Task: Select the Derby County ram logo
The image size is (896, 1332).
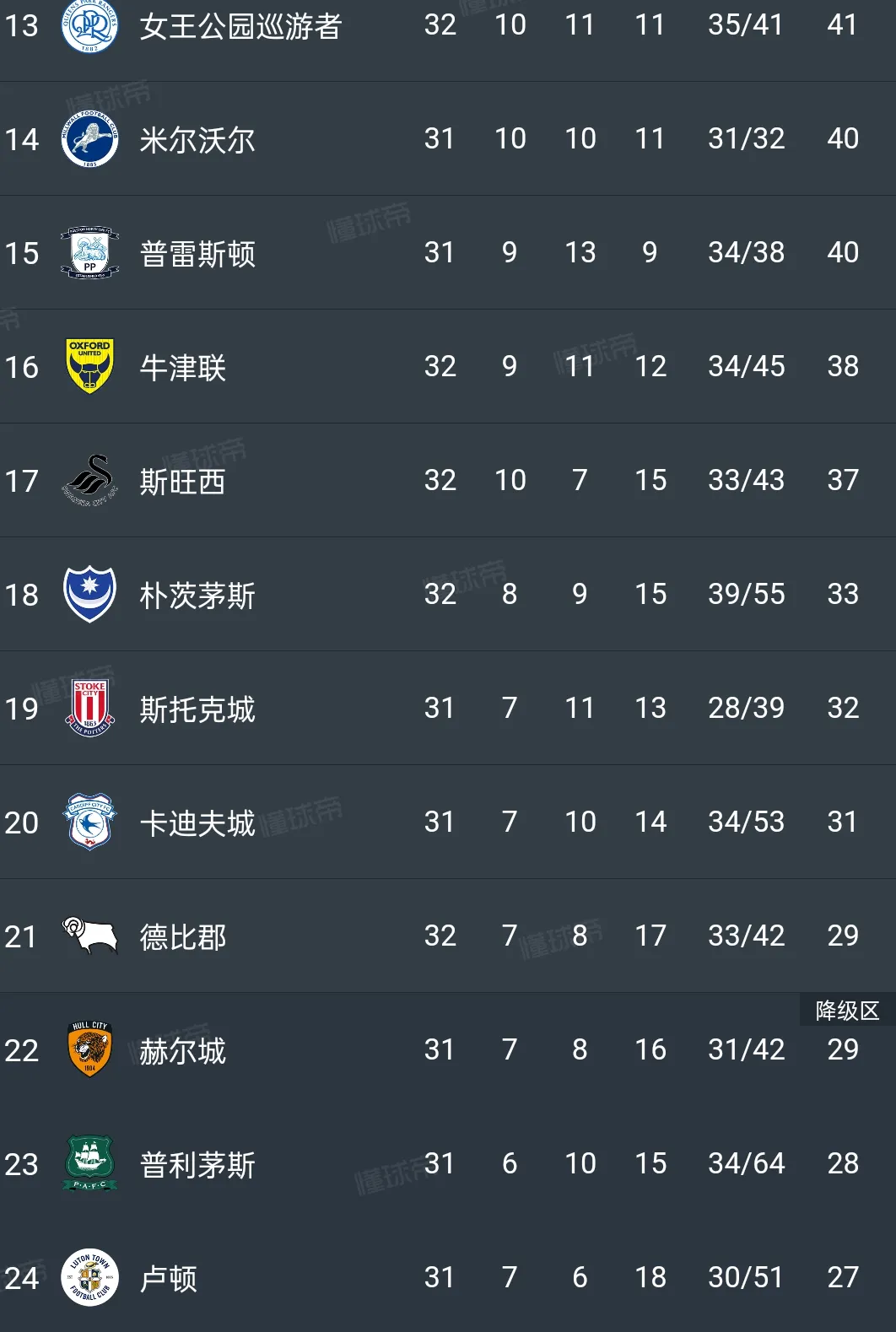Action: 89,936
